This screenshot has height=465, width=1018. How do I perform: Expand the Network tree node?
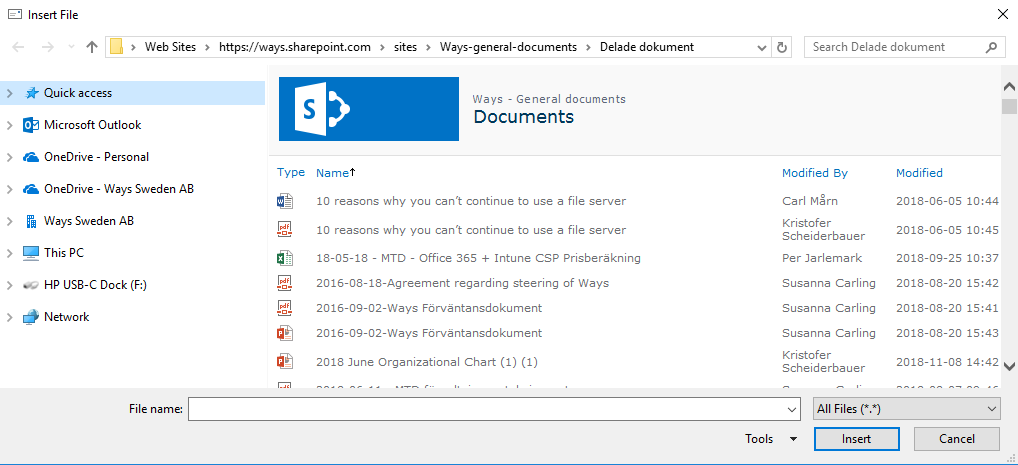[x=9, y=318]
